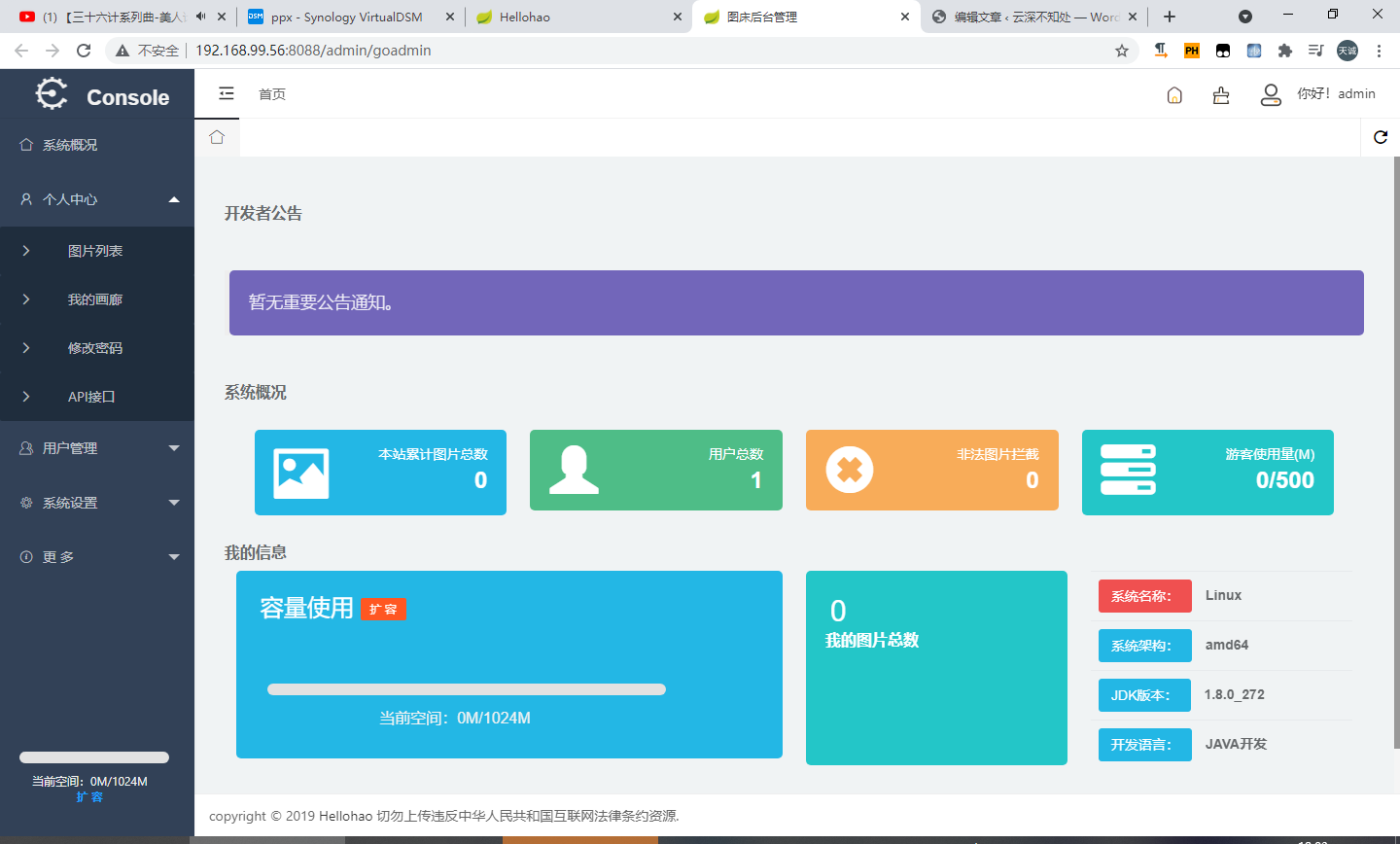Click the sidebar collapse icon next to 首页
The height and width of the screenshot is (844, 1400).
pos(227,93)
